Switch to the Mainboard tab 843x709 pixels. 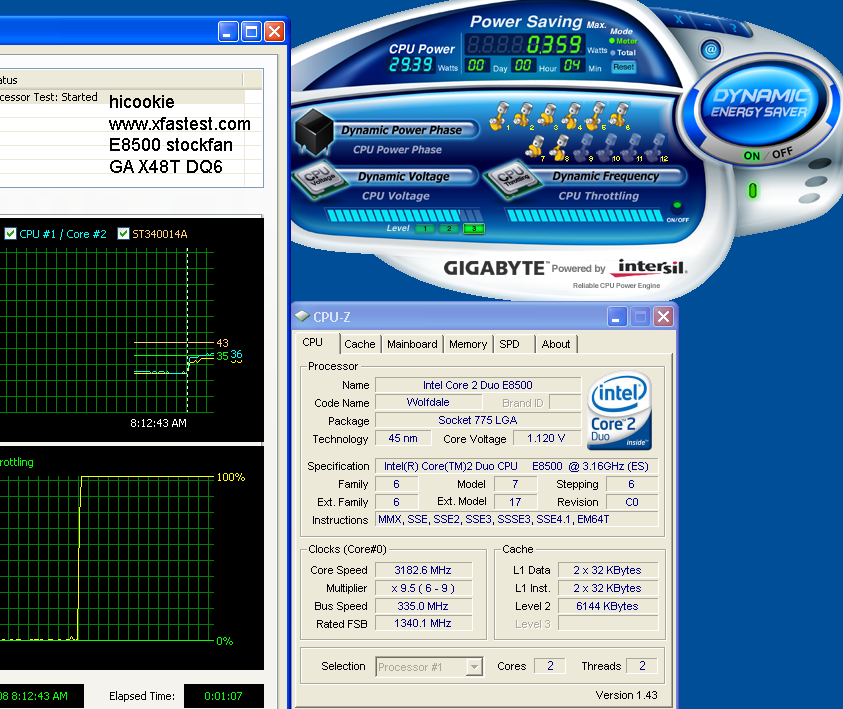point(412,344)
